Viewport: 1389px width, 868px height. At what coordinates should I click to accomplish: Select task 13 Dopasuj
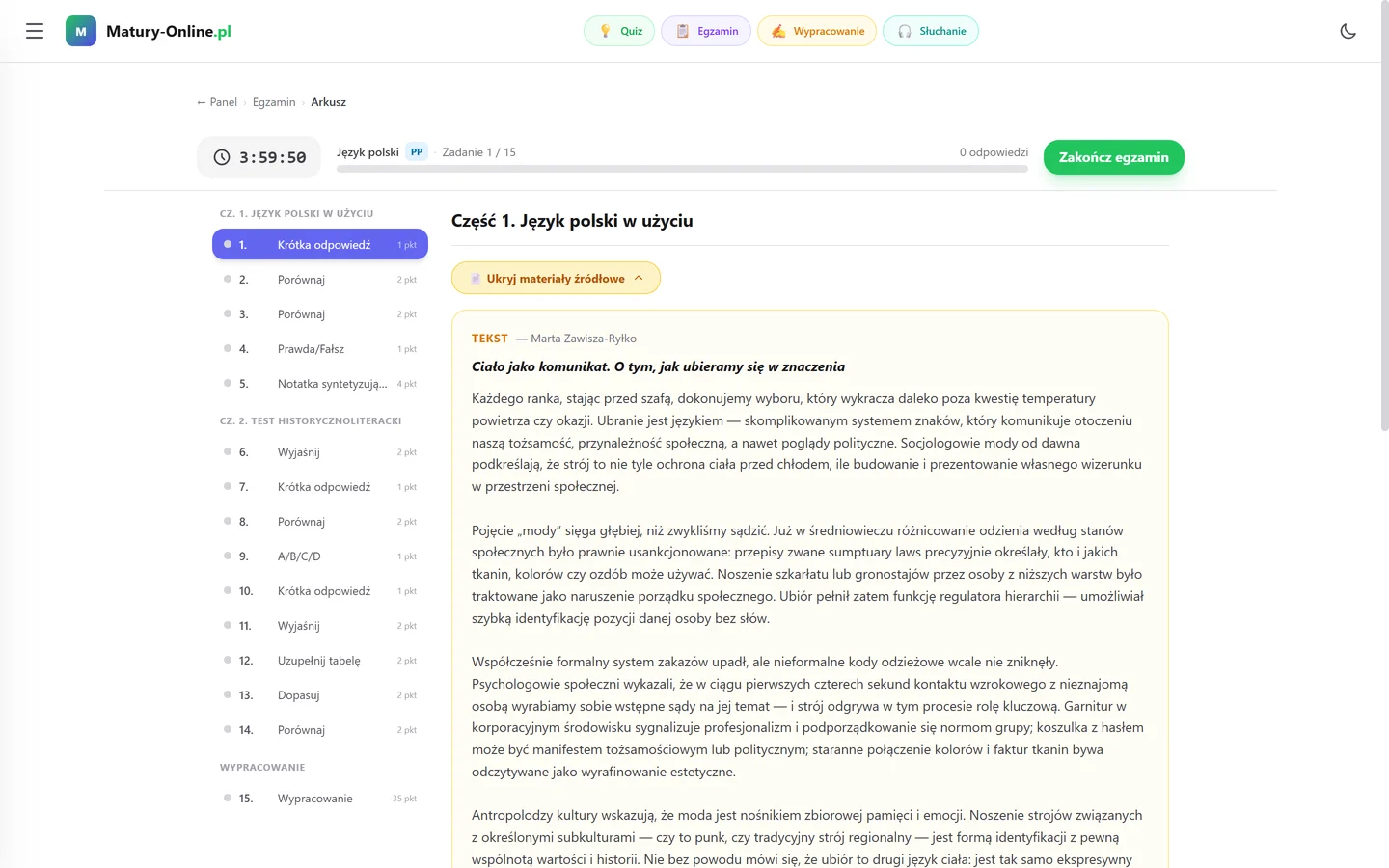pyautogui.click(x=320, y=695)
